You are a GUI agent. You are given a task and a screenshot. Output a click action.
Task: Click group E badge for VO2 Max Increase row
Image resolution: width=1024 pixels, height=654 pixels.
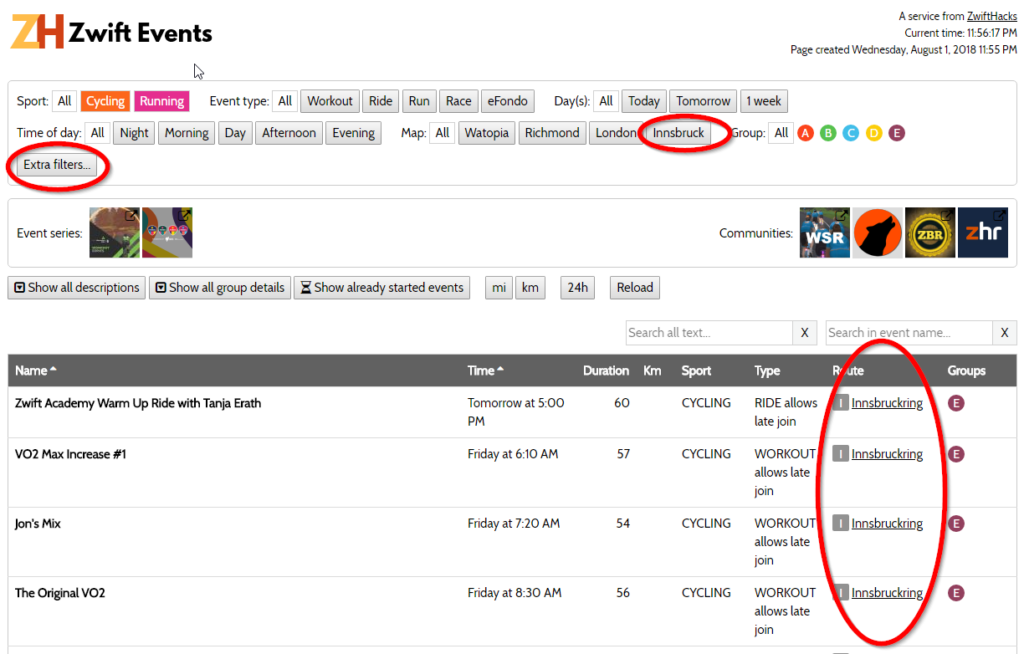[956, 454]
